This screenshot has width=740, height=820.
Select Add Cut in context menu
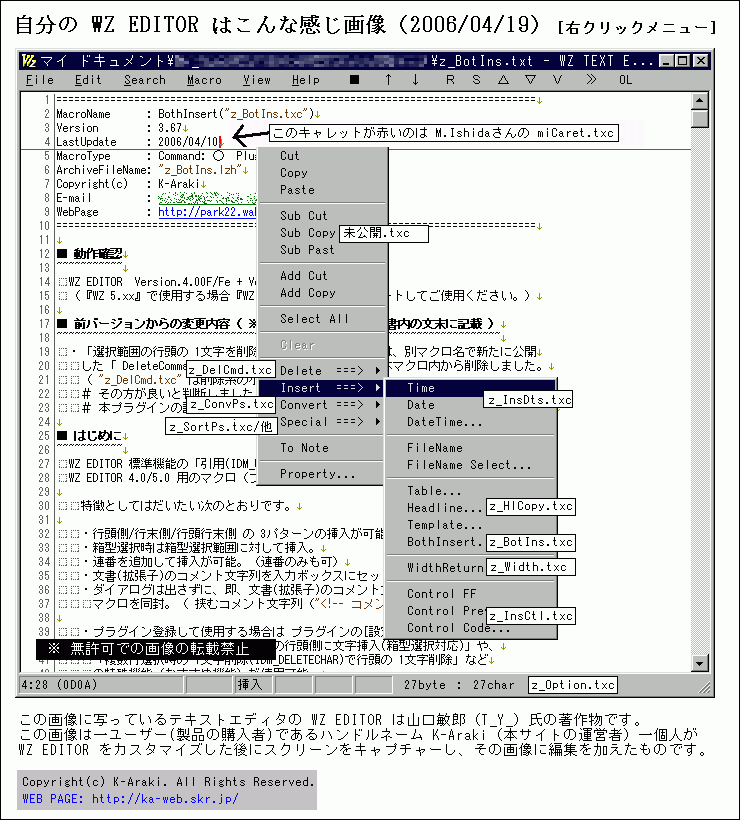[x=323, y=276]
